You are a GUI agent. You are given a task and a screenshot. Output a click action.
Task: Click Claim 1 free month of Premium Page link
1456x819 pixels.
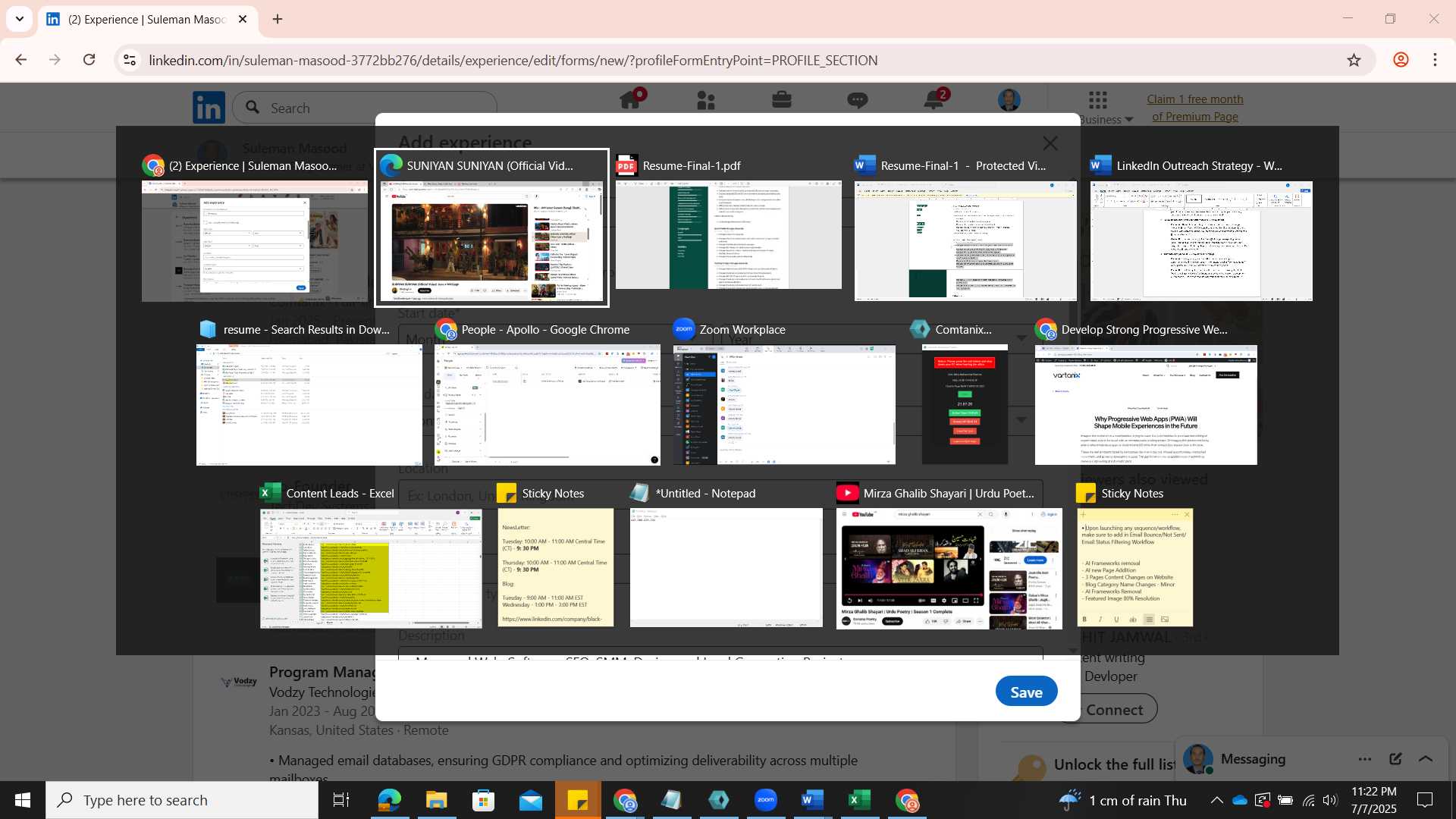[1195, 108]
